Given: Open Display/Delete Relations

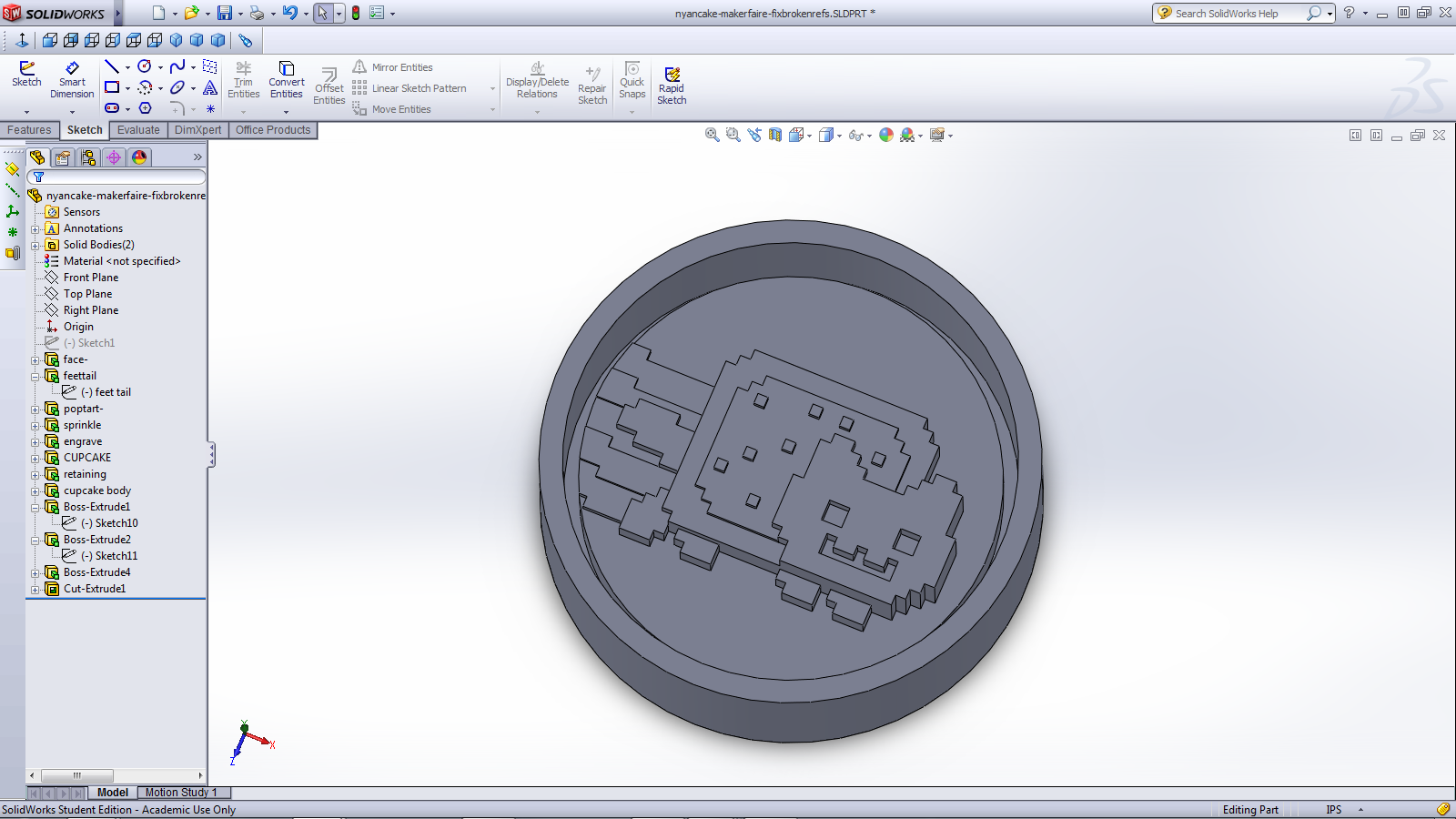Looking at the screenshot, I should 537,79.
